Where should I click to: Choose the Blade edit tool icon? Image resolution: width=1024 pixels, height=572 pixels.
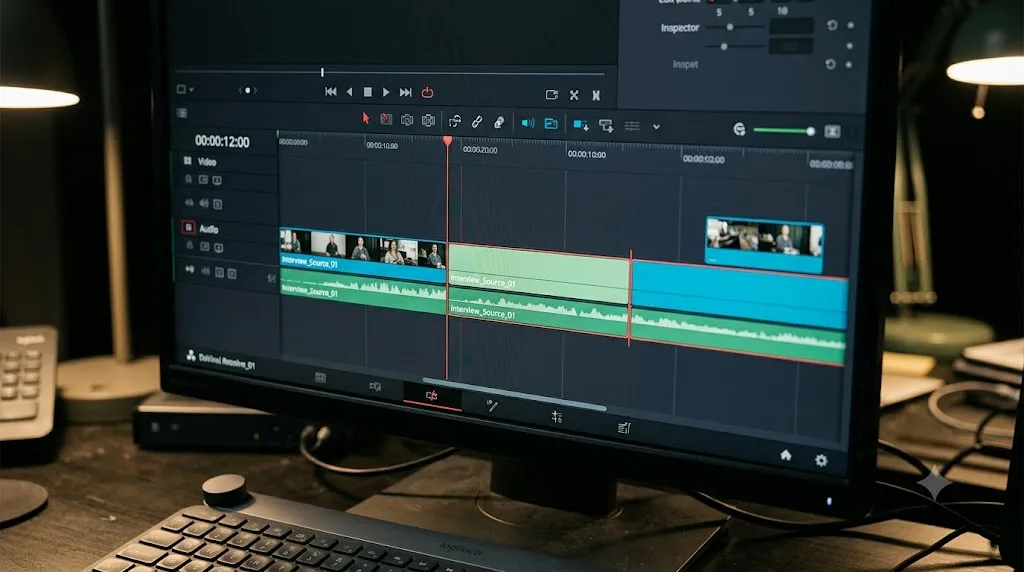tap(428, 120)
